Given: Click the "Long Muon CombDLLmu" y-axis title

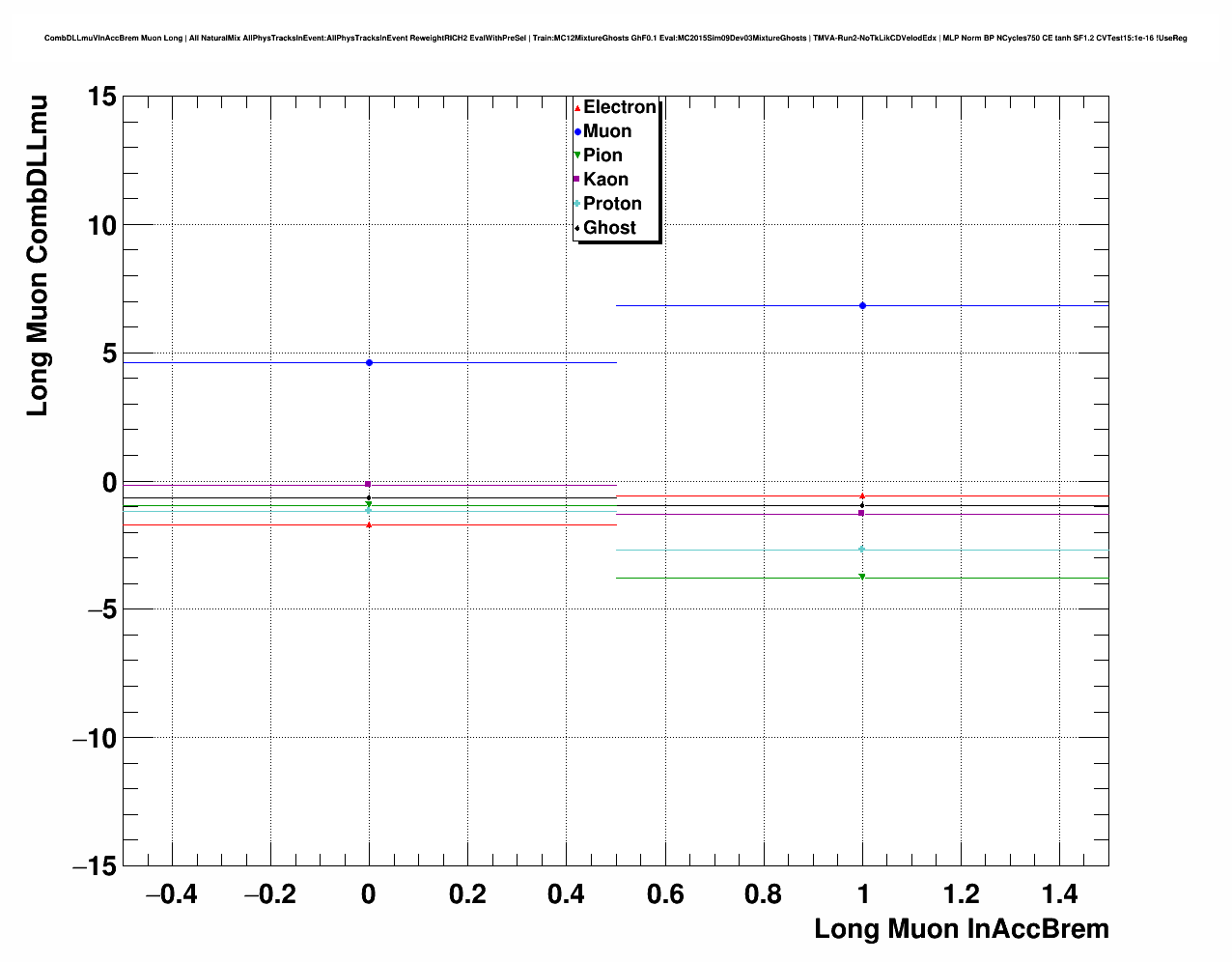Looking at the screenshot, I should pyautogui.click(x=37, y=256).
